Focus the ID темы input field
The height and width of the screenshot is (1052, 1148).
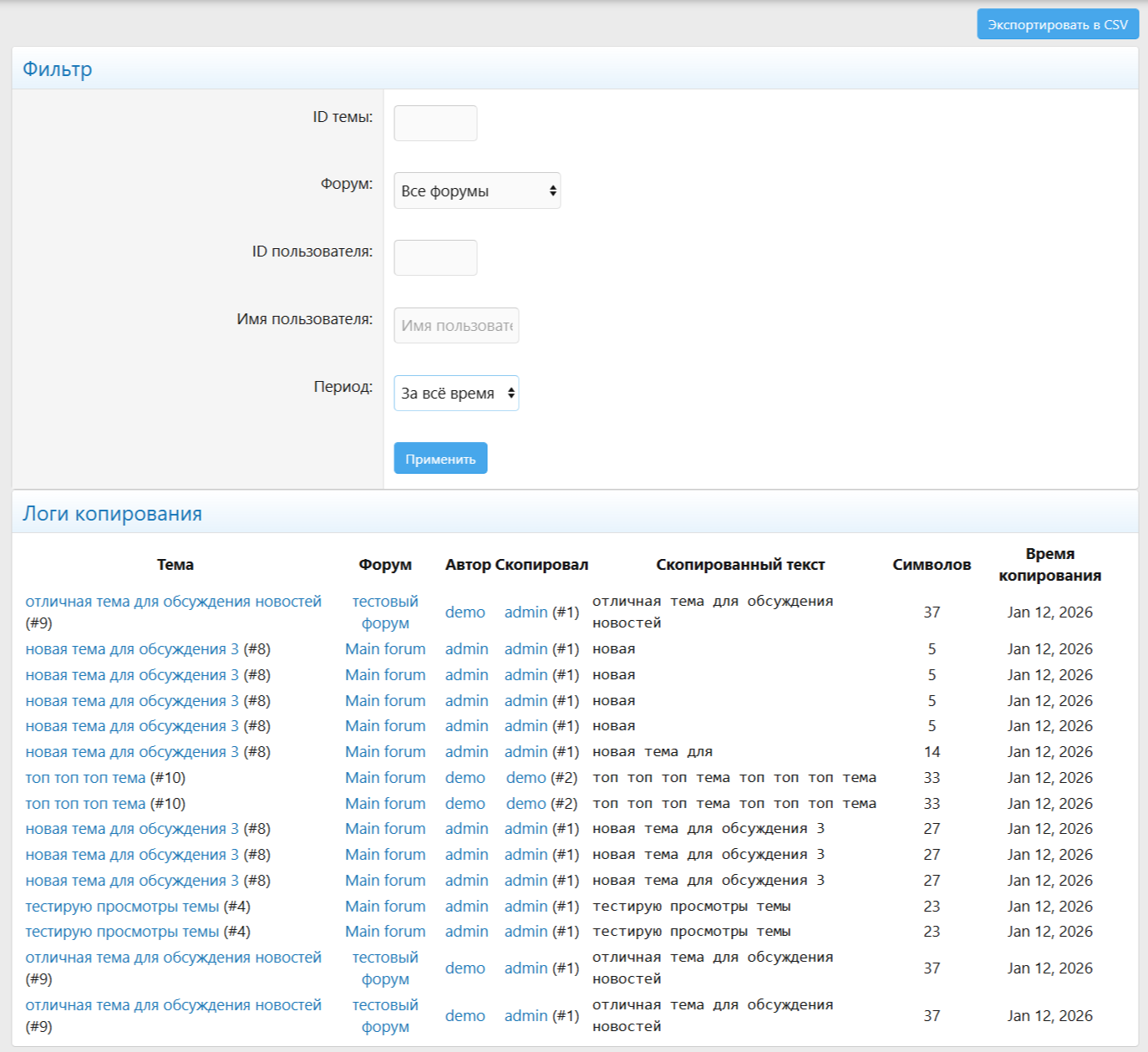[x=435, y=123]
